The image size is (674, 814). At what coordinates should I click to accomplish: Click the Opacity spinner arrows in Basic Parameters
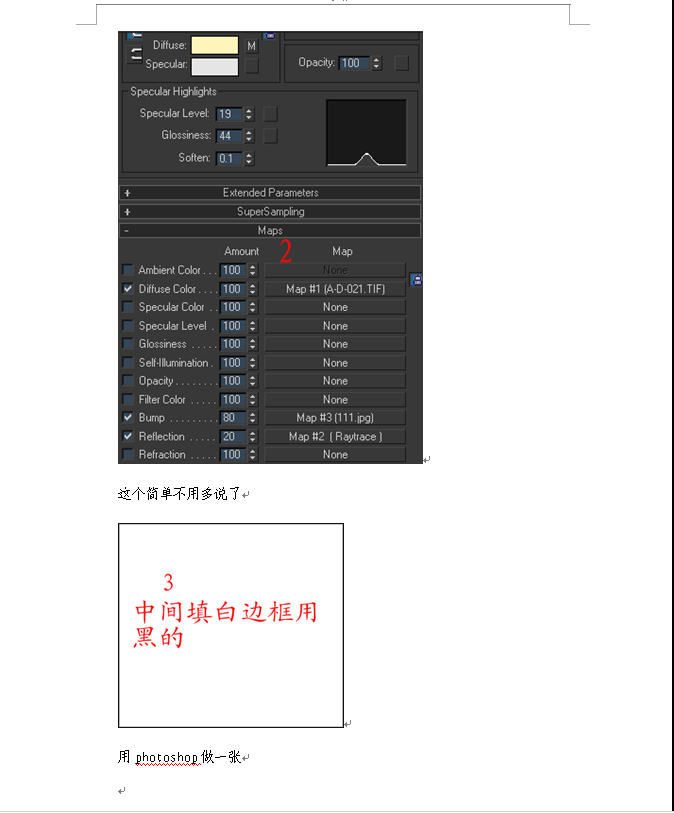pyautogui.click(x=376, y=63)
